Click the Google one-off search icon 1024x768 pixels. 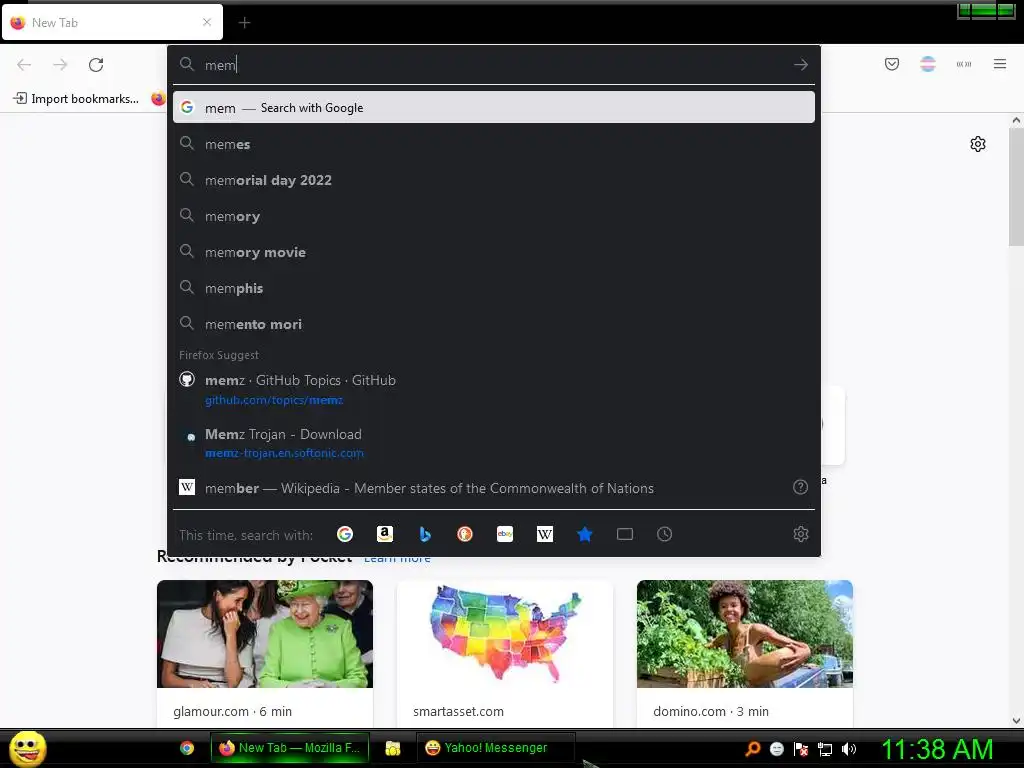pyautogui.click(x=345, y=534)
